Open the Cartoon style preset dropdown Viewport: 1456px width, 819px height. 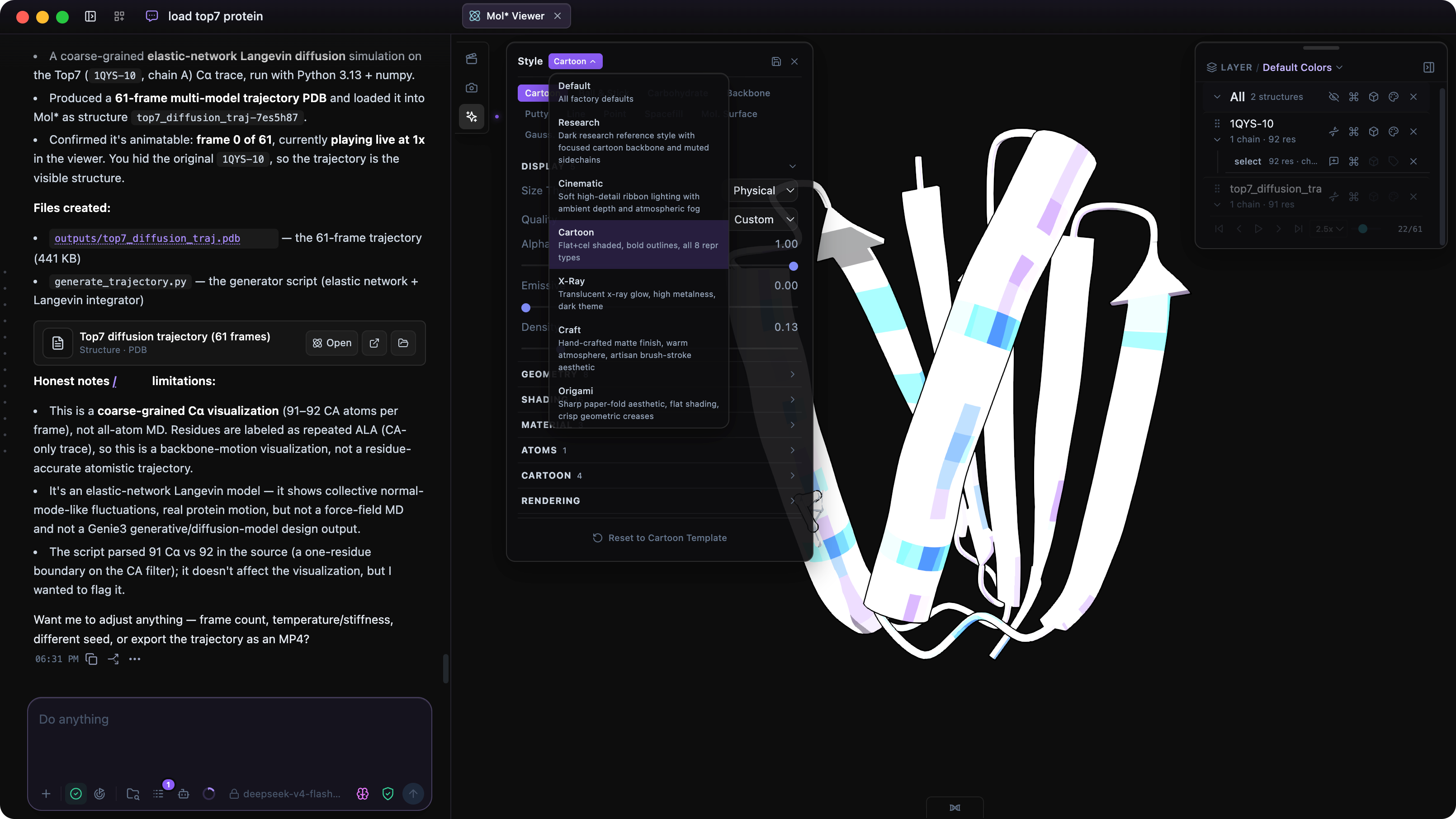click(575, 61)
